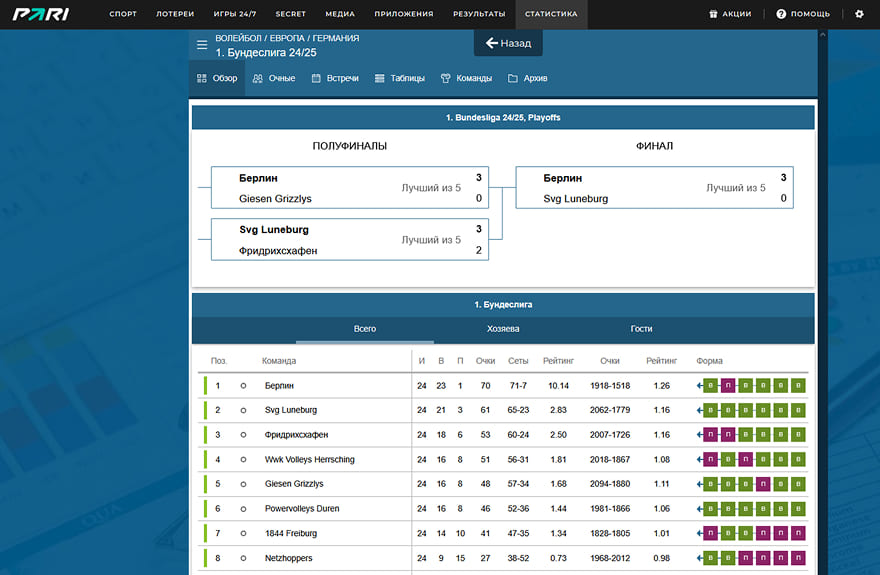Switch to the Хозяева table tab
This screenshot has width=880, height=575.
click(503, 329)
